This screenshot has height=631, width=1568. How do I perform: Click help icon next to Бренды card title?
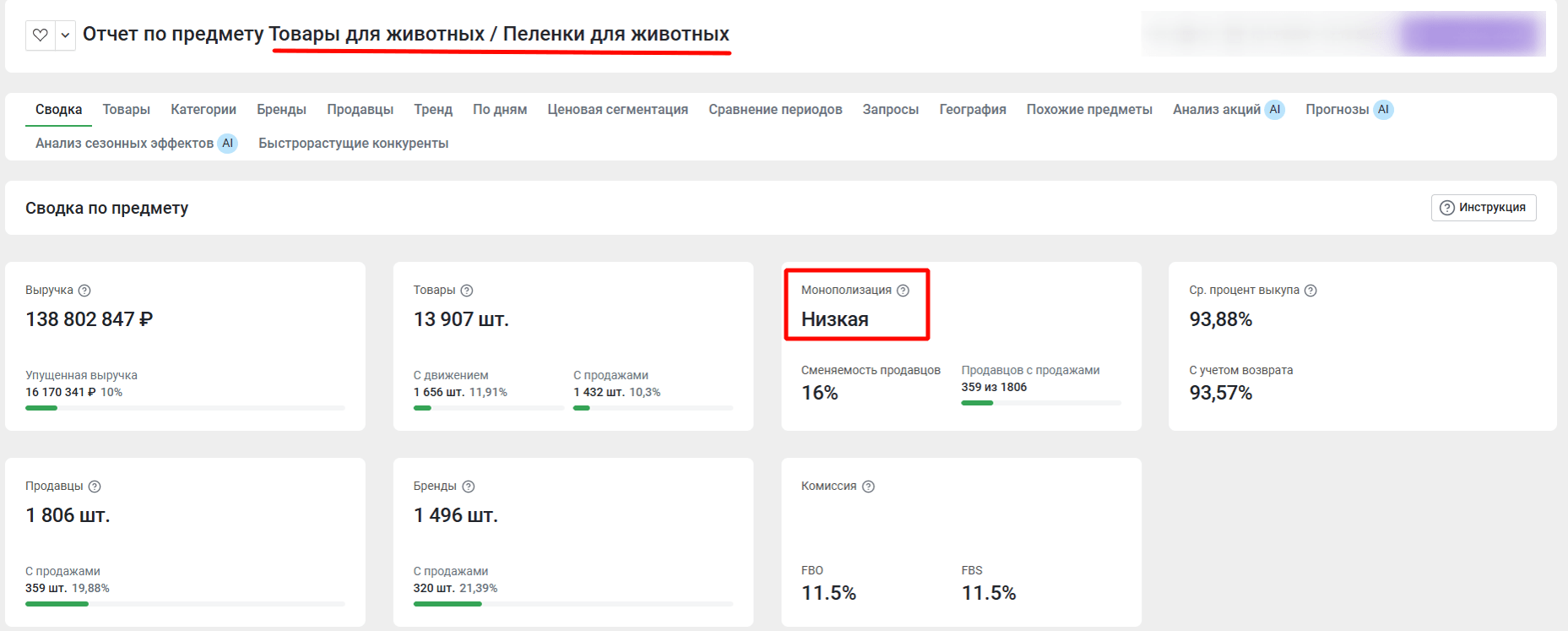(x=469, y=487)
